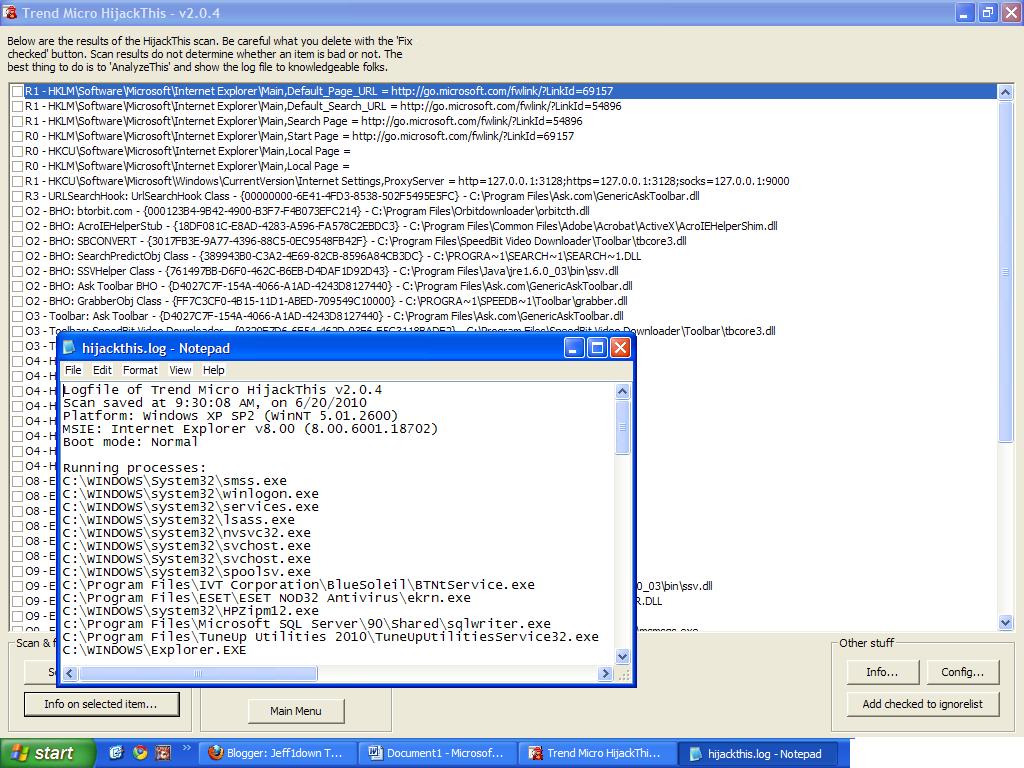Click Main Menu button

click(296, 711)
